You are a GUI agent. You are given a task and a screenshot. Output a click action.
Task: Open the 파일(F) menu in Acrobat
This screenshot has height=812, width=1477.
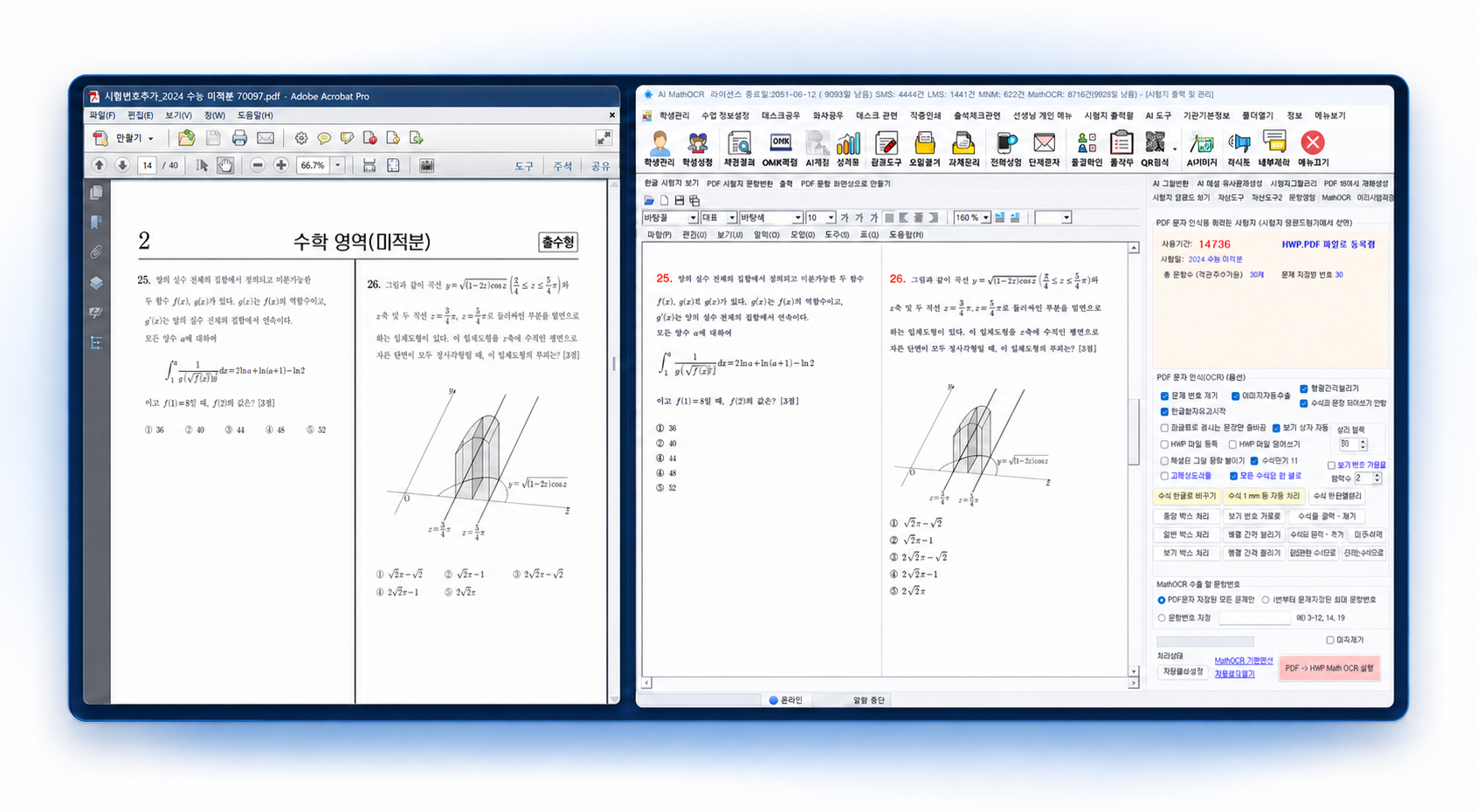pos(102,115)
